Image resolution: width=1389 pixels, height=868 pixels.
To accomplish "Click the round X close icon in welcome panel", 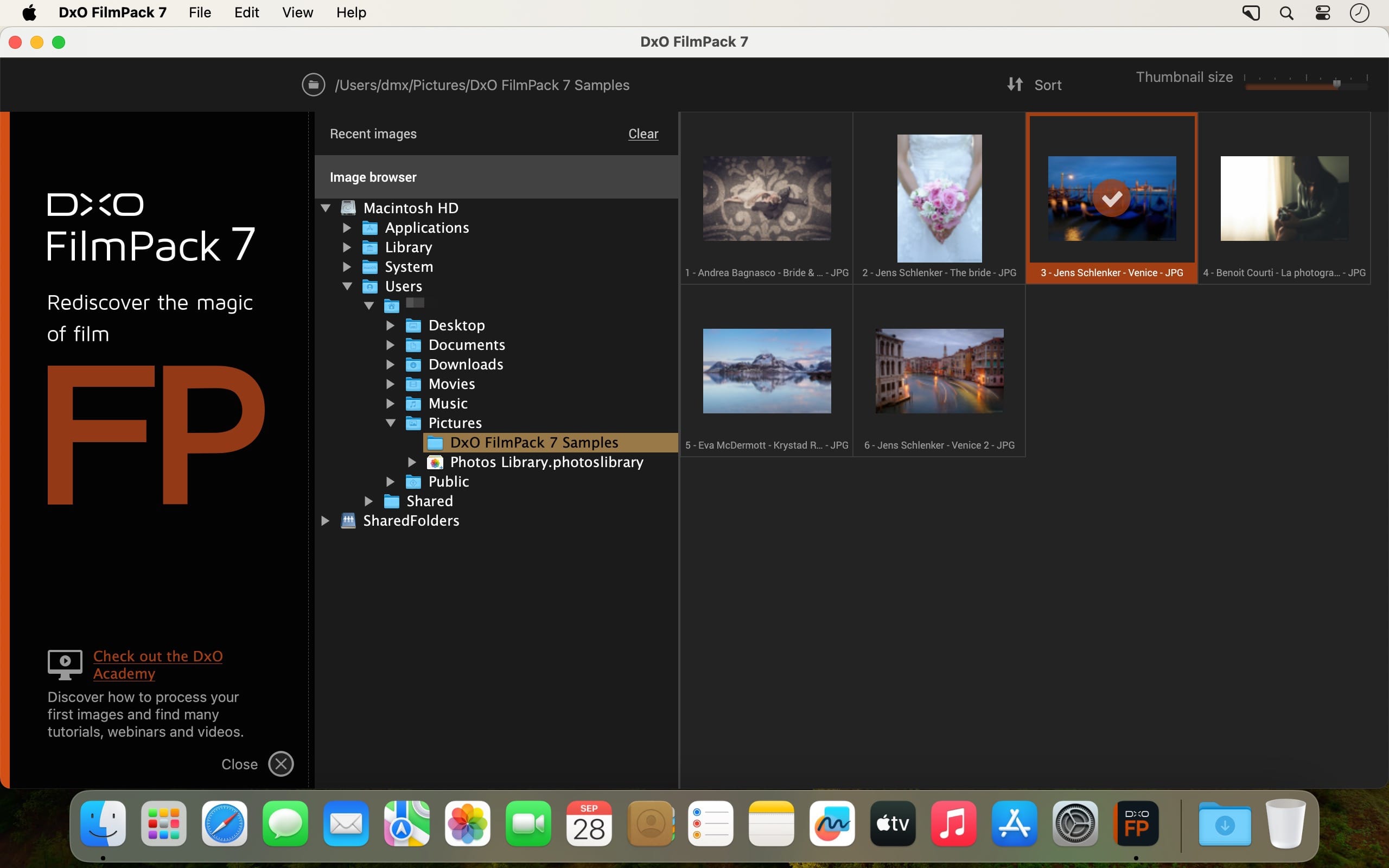I will pos(281,764).
